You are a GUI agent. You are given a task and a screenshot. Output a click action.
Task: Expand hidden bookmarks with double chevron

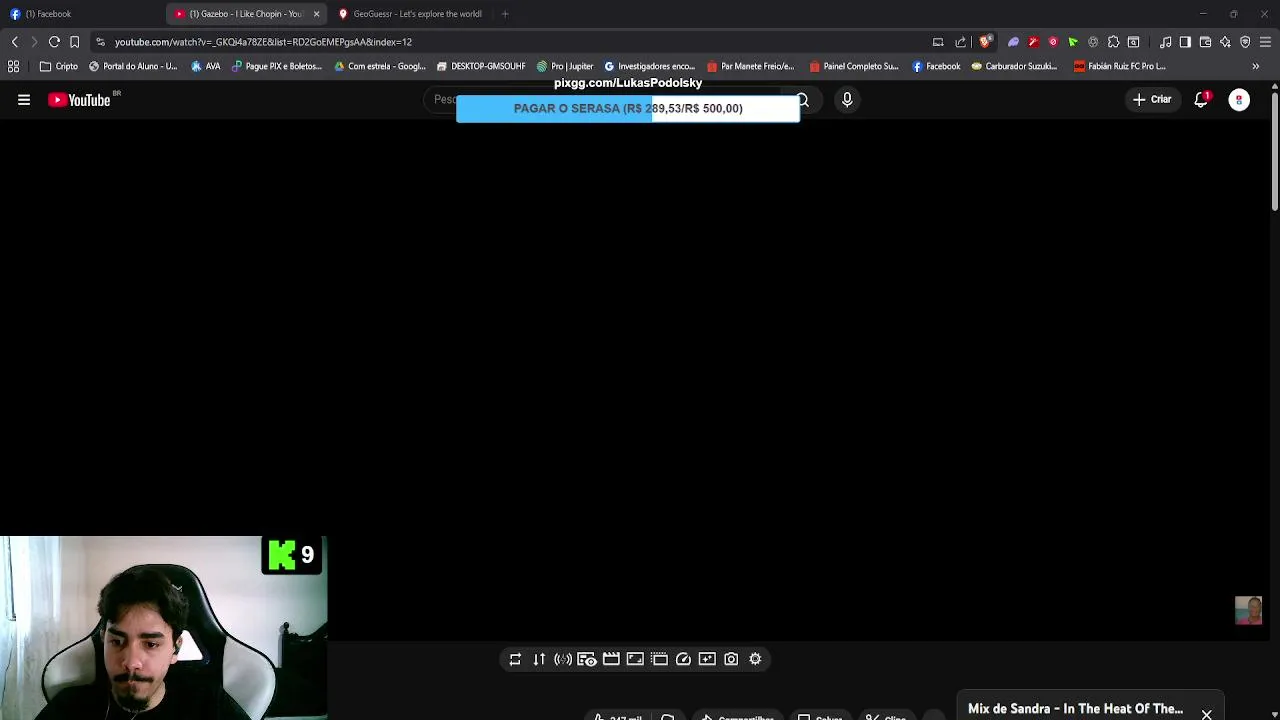pos(1255,66)
